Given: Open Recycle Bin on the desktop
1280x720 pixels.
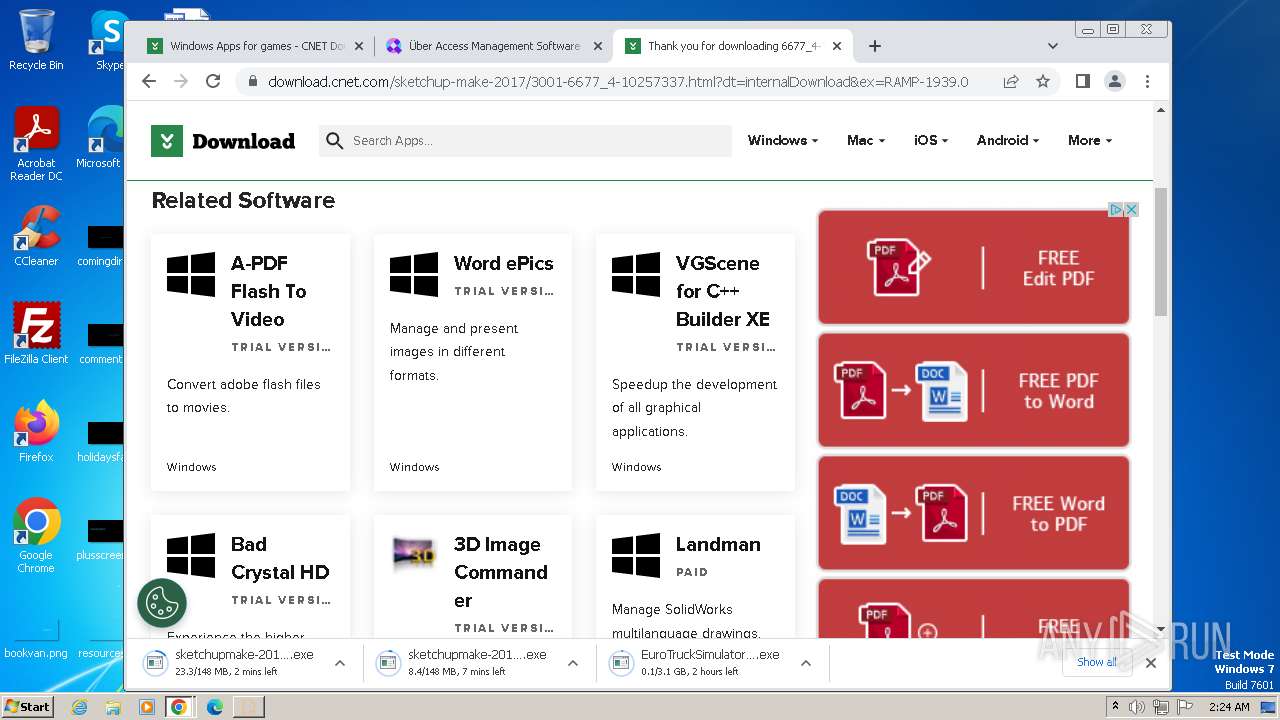Looking at the screenshot, I should point(36,40).
